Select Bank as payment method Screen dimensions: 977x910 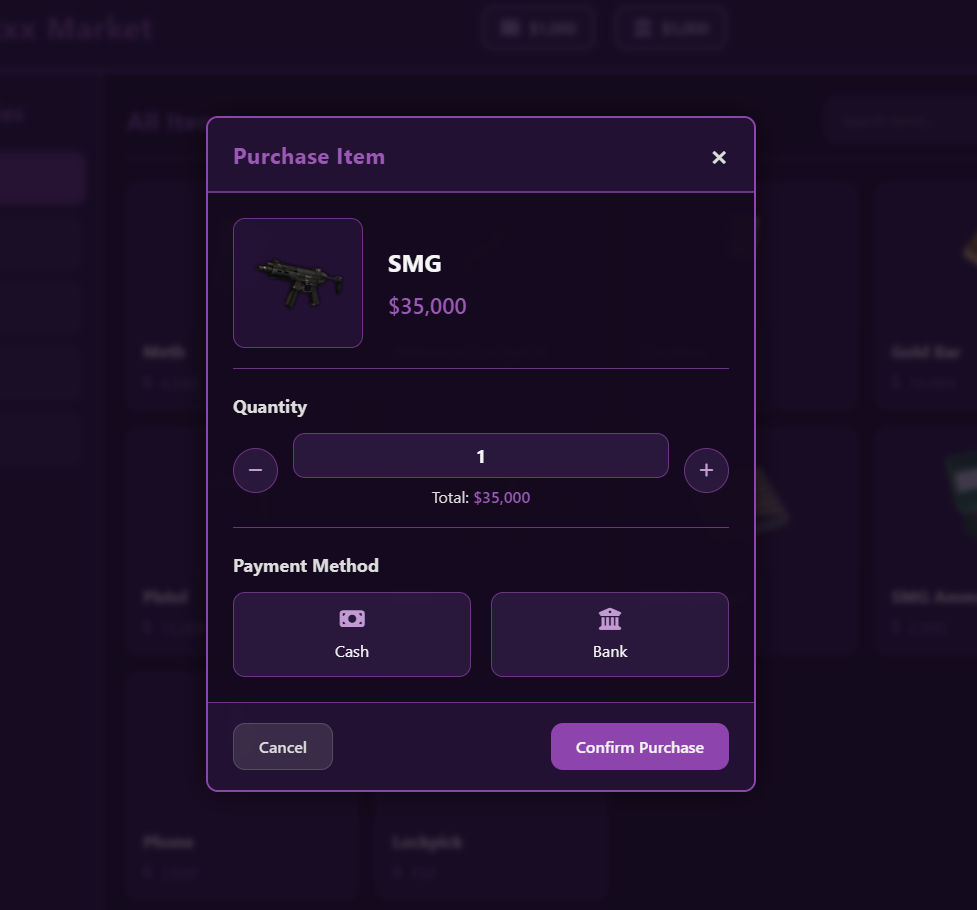[609, 634]
